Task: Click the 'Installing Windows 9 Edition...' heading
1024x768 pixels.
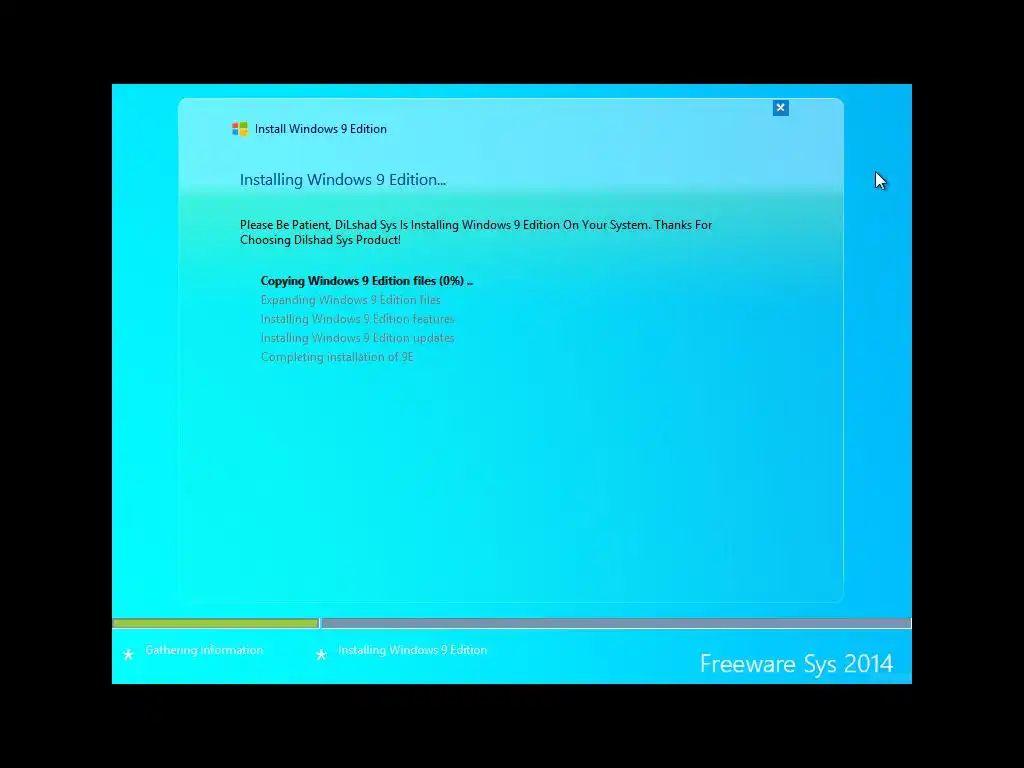Action: pos(343,180)
